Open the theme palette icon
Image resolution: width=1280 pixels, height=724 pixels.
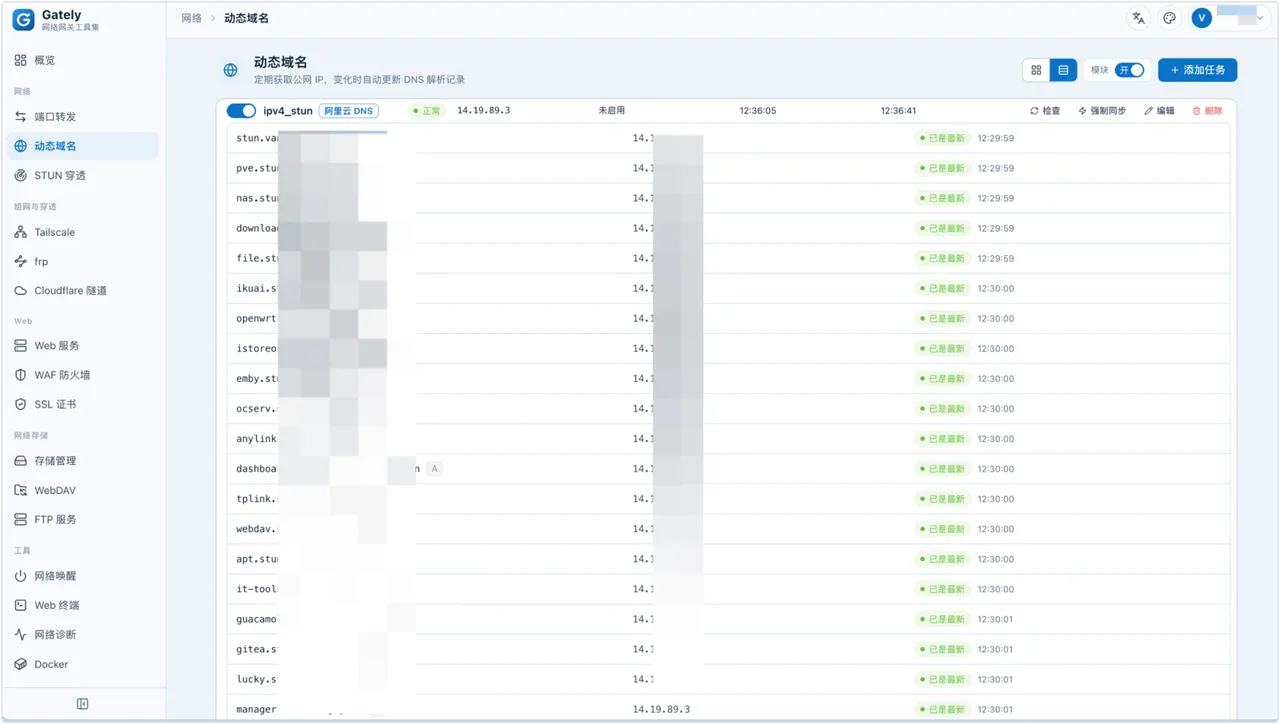coord(1169,18)
